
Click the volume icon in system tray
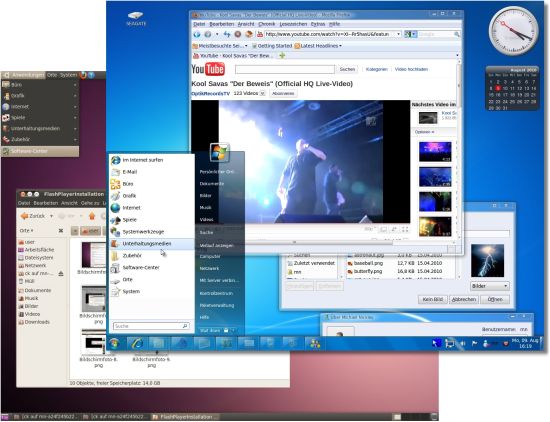pyautogui.click(x=463, y=343)
